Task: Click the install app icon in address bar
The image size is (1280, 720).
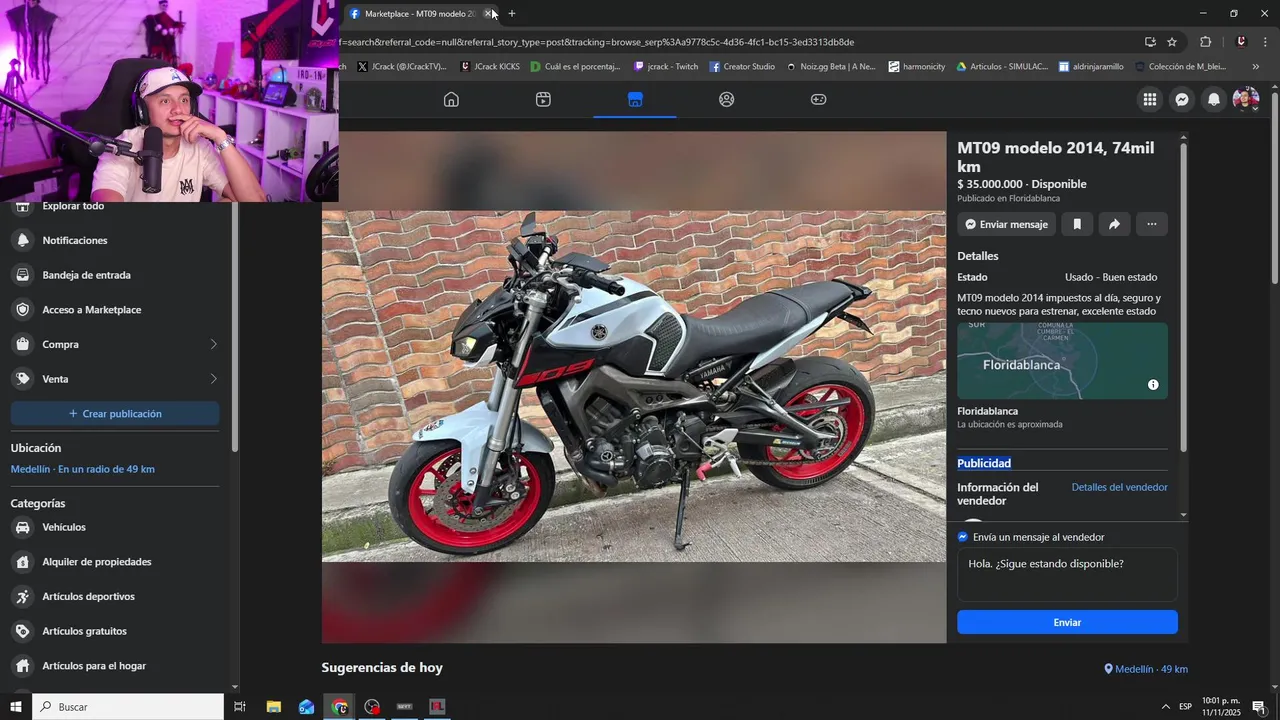Action: 1150,42
